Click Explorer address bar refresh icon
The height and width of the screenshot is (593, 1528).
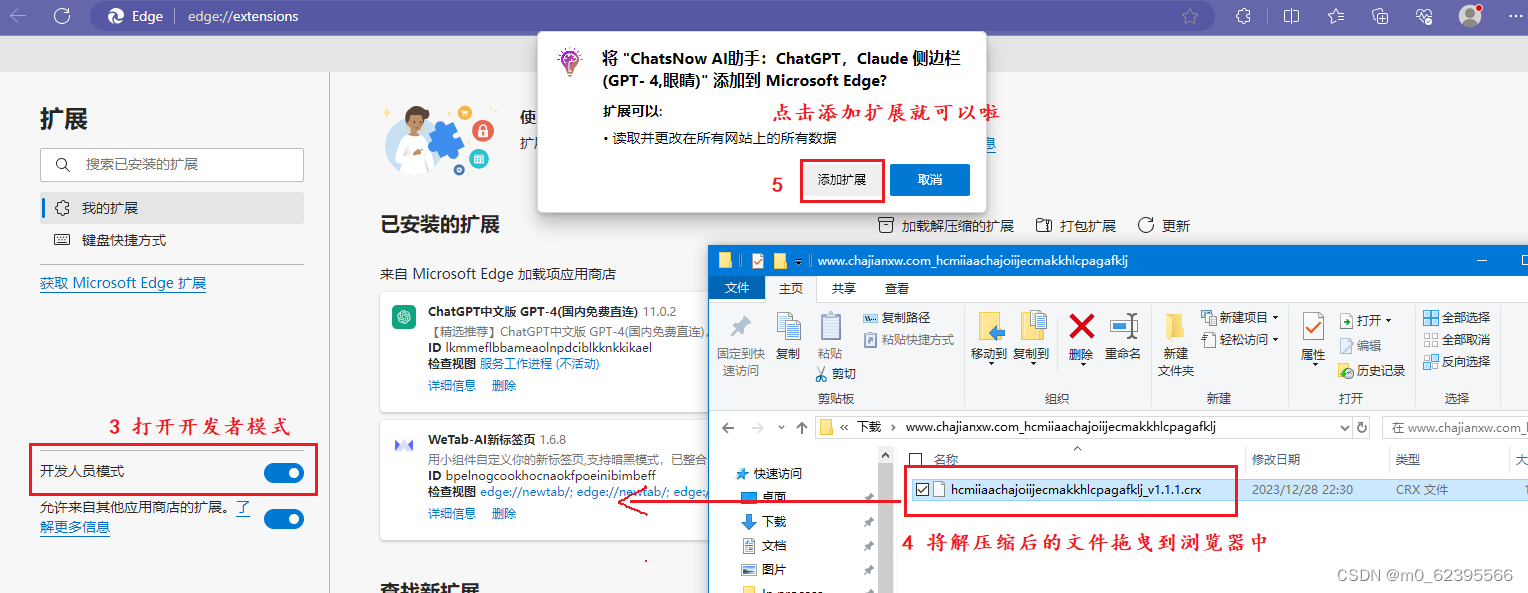1361,428
